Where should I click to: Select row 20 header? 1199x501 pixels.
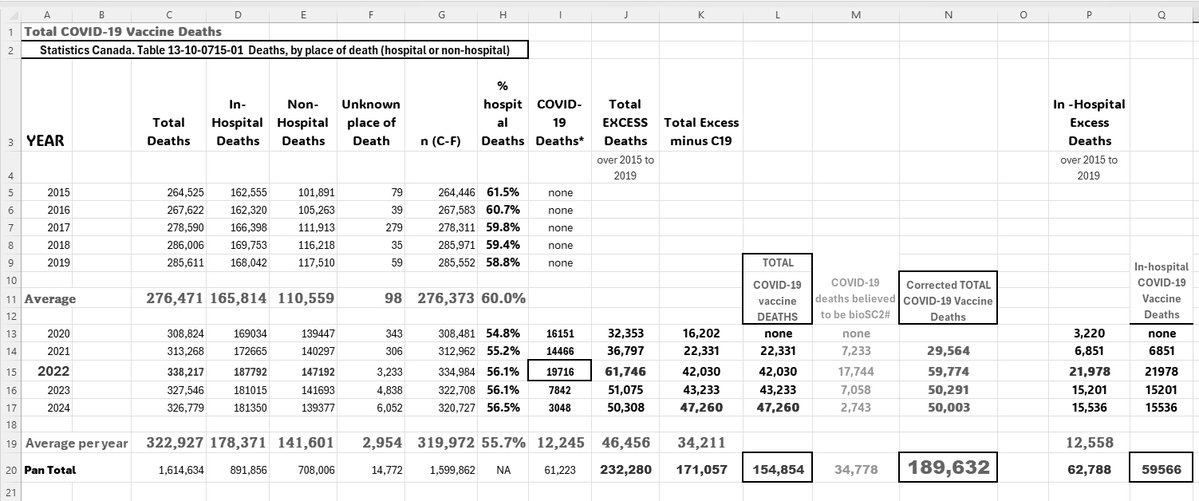pos(11,470)
